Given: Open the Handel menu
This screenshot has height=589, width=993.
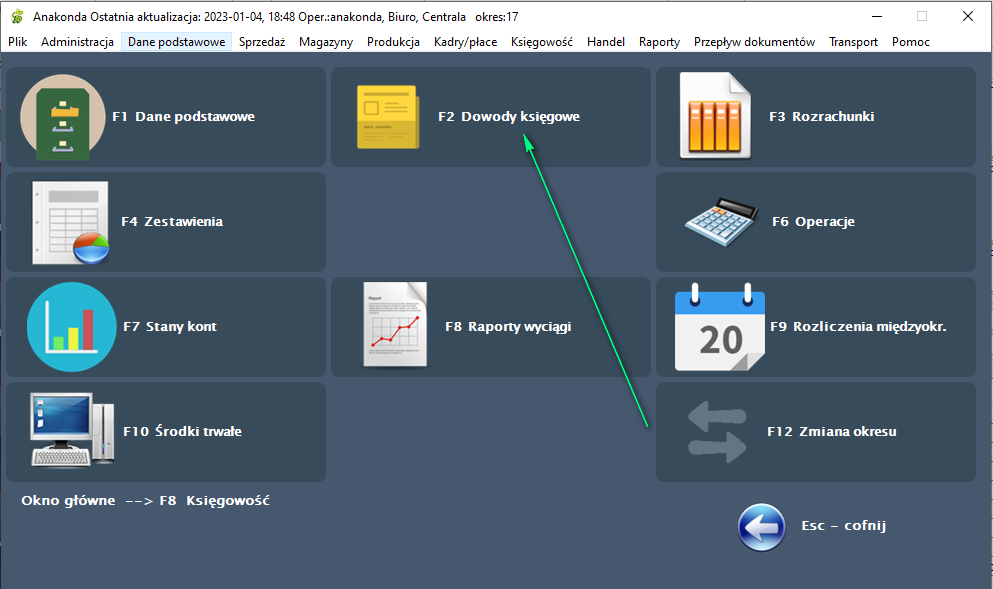Looking at the screenshot, I should [606, 42].
